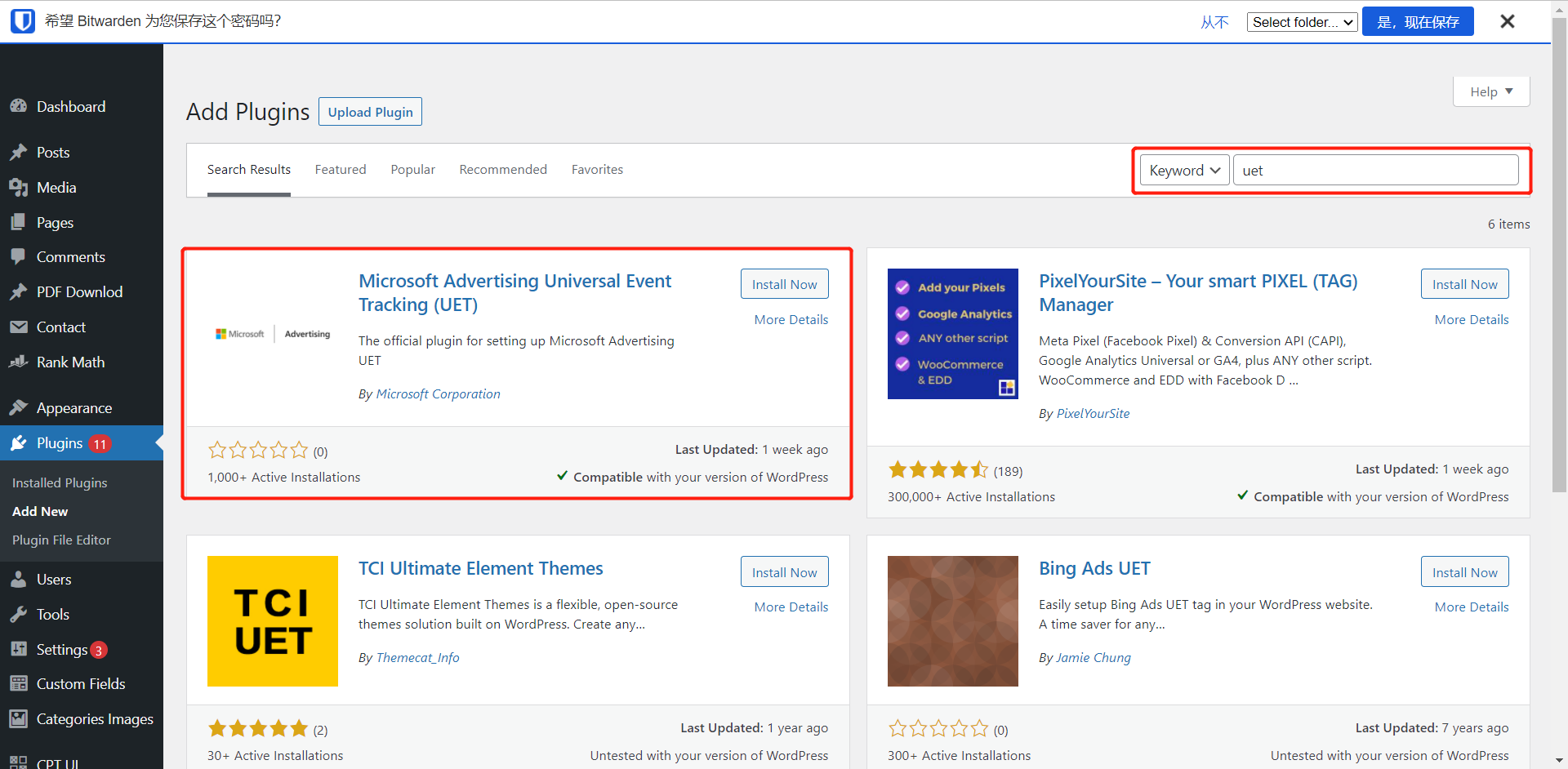Switch to the Popular tab
This screenshot has height=769, width=1568.
[413, 169]
